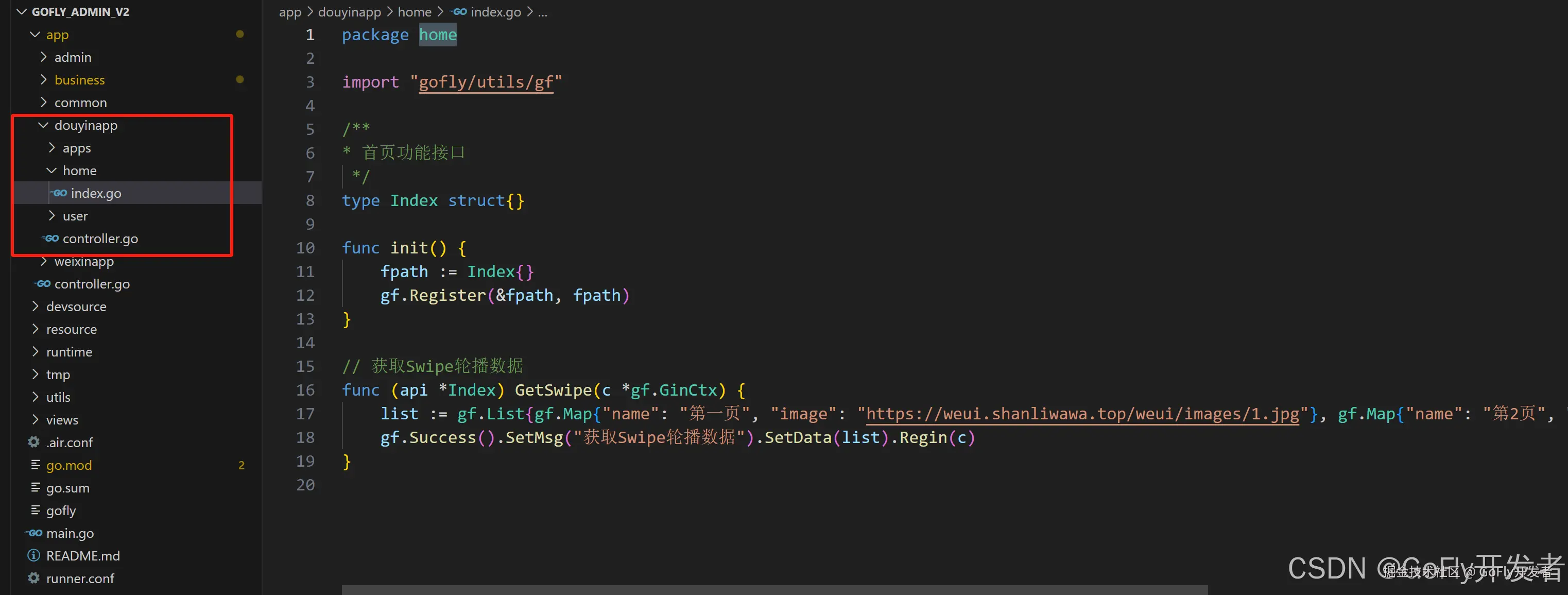Expand the weixinapp folder
Viewport: 1568px width, 595px height.
(x=43, y=262)
